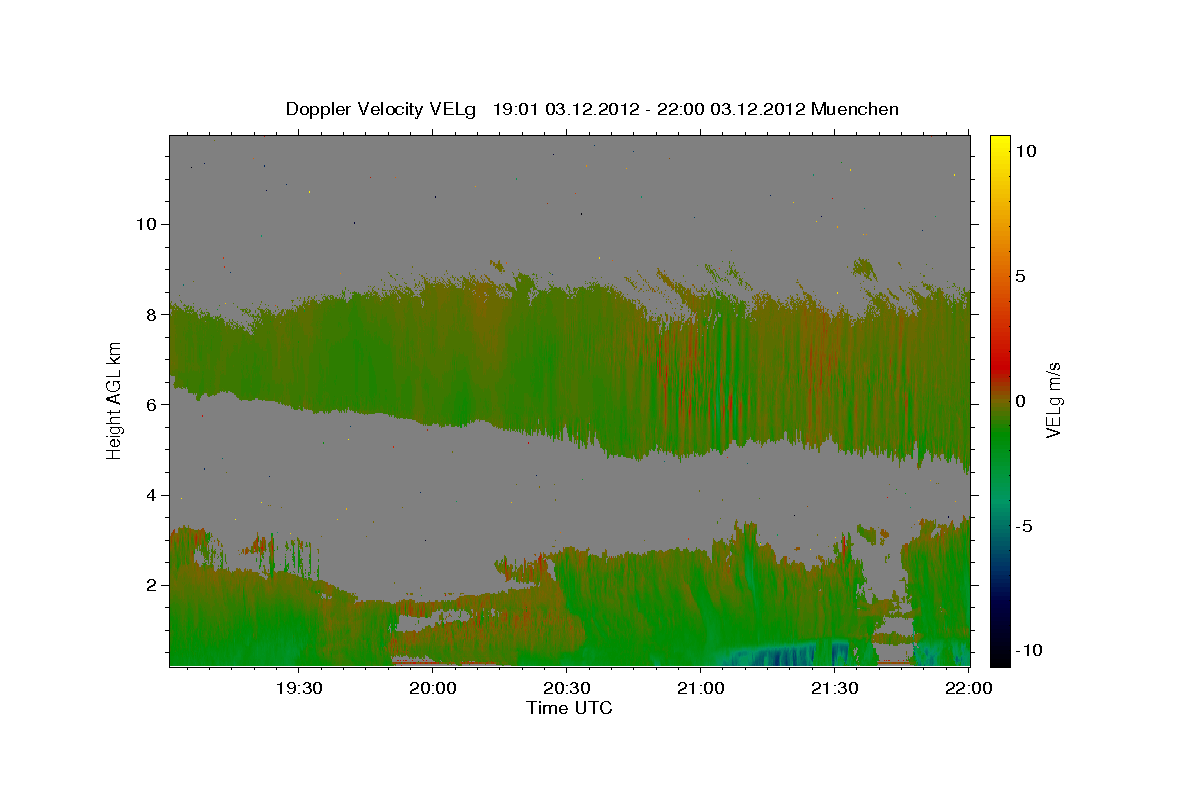Click the 20:00 time tick label

tap(434, 689)
